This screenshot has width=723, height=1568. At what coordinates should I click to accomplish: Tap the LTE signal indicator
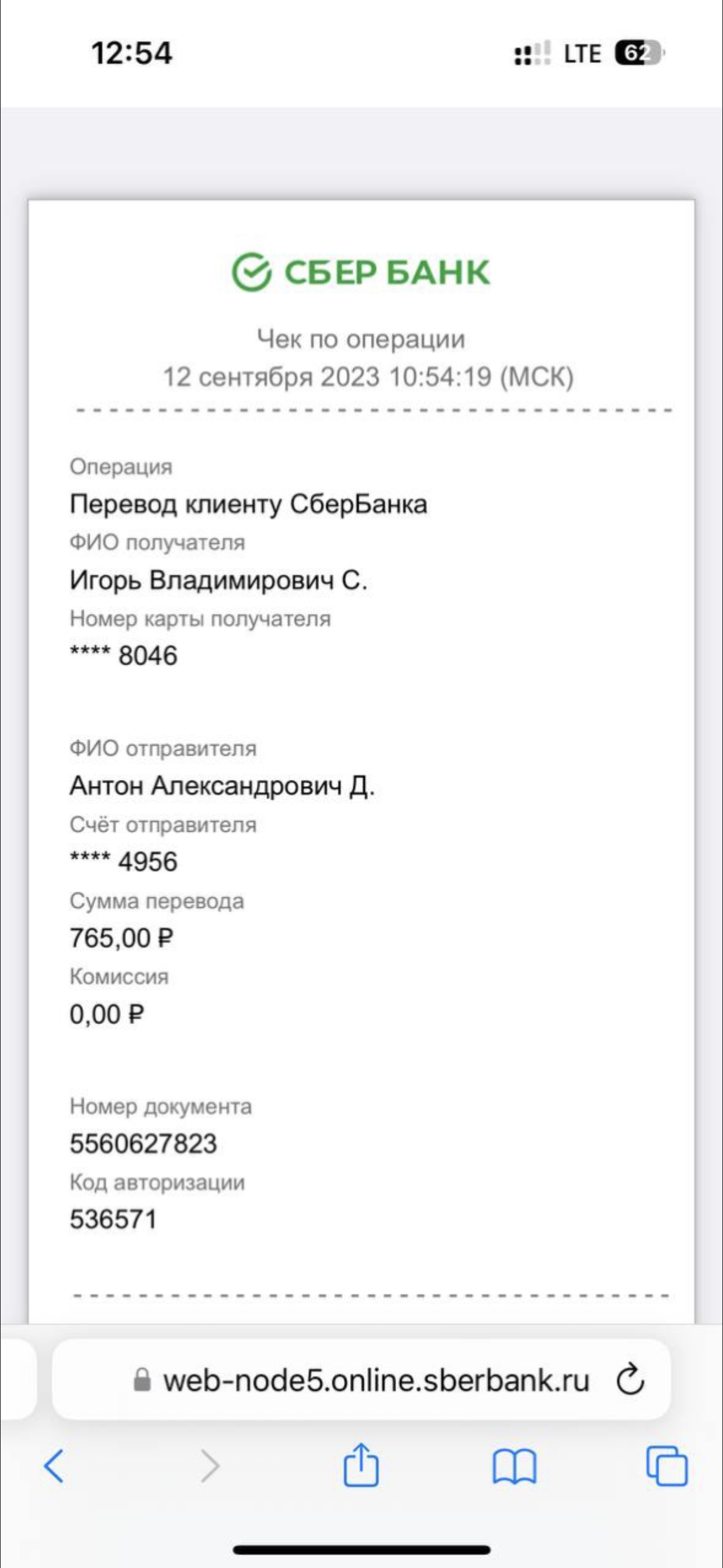point(582,54)
